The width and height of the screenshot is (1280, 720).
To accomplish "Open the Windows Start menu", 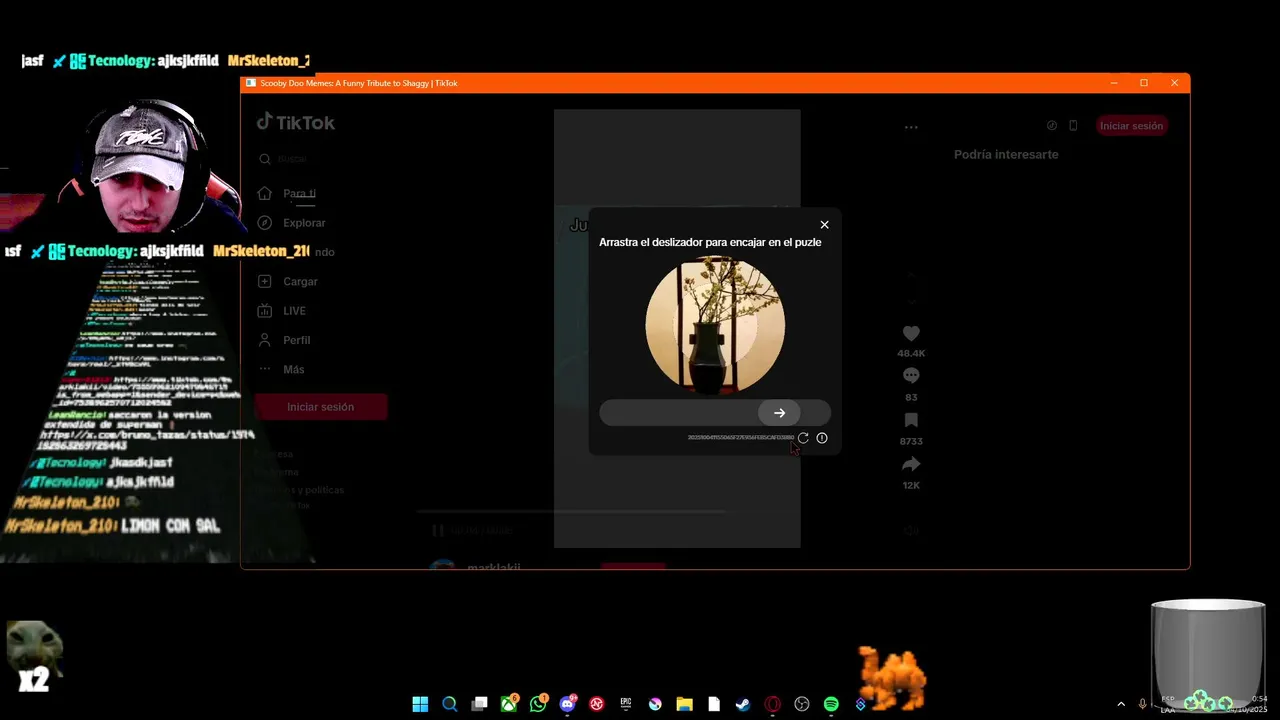I will [420, 704].
